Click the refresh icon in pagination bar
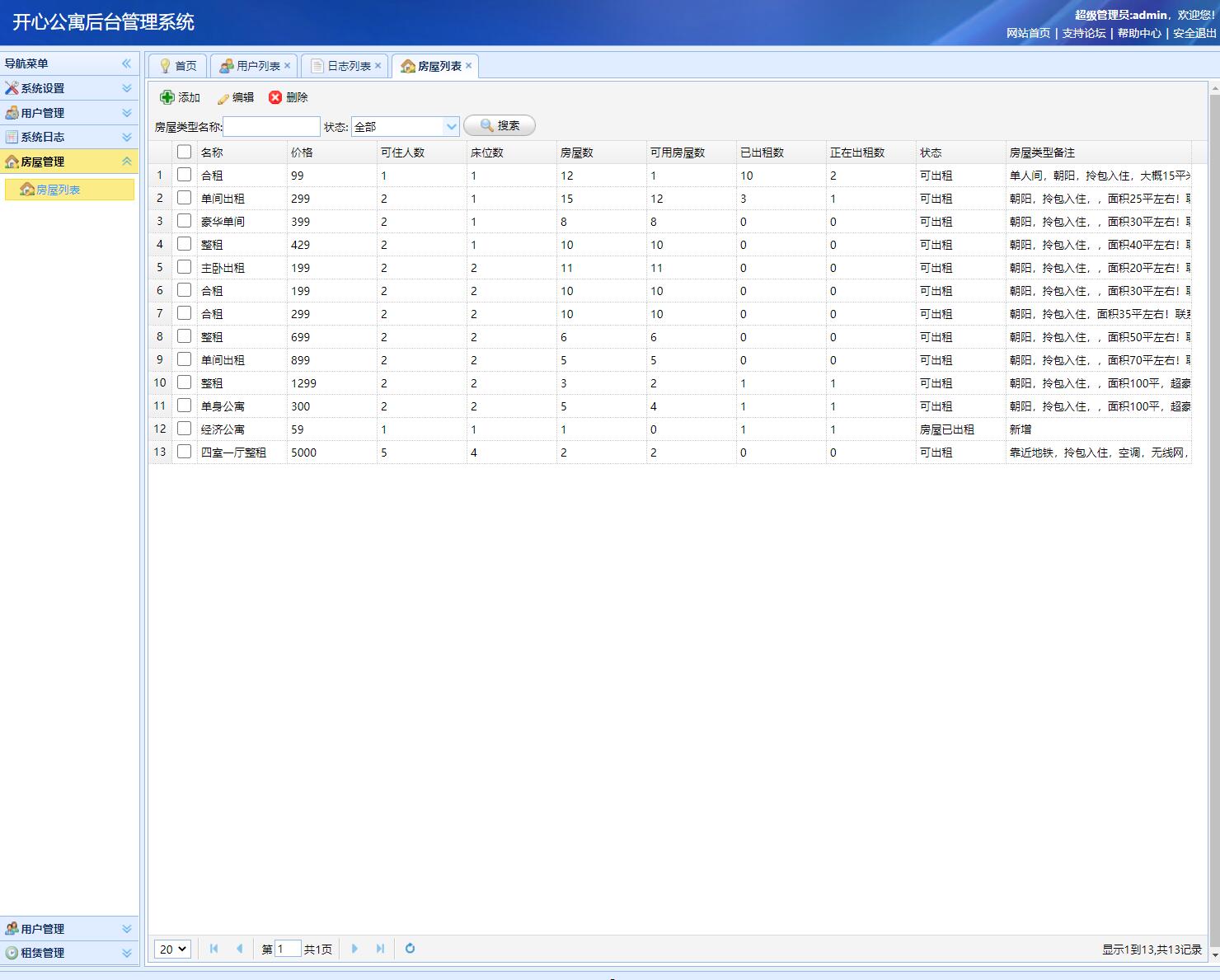 click(x=410, y=949)
